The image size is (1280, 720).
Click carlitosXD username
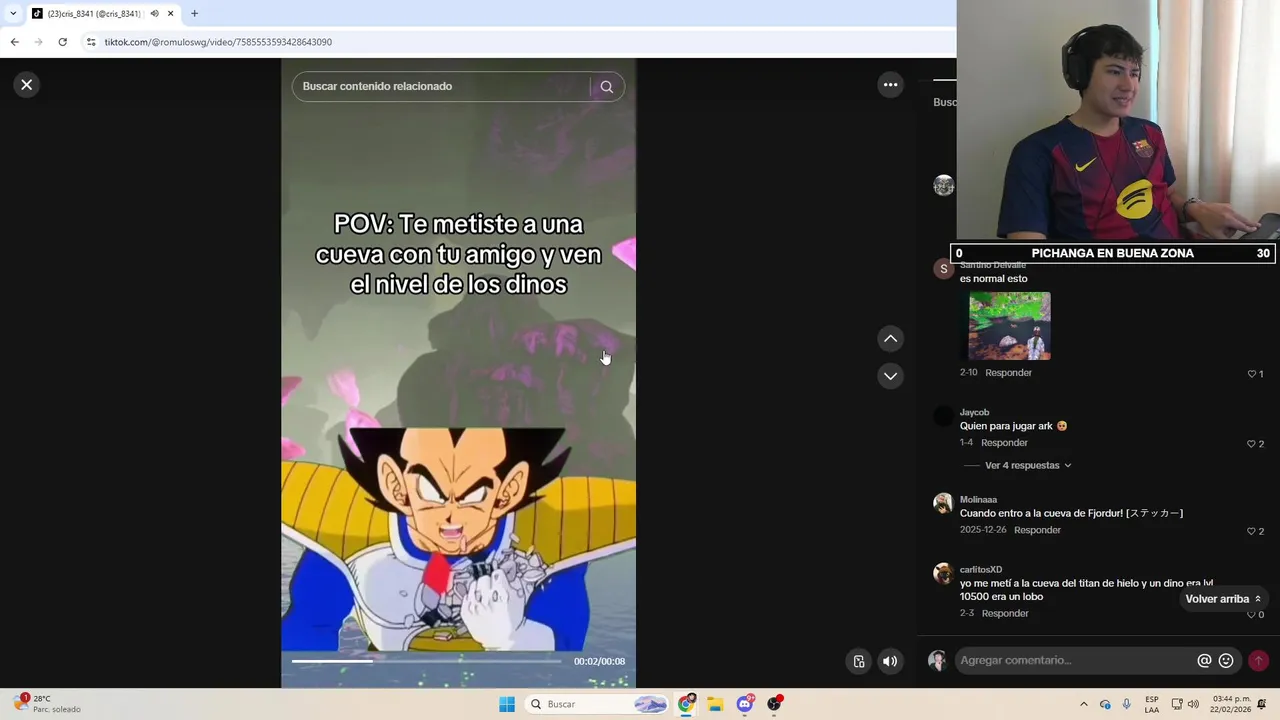(981, 569)
